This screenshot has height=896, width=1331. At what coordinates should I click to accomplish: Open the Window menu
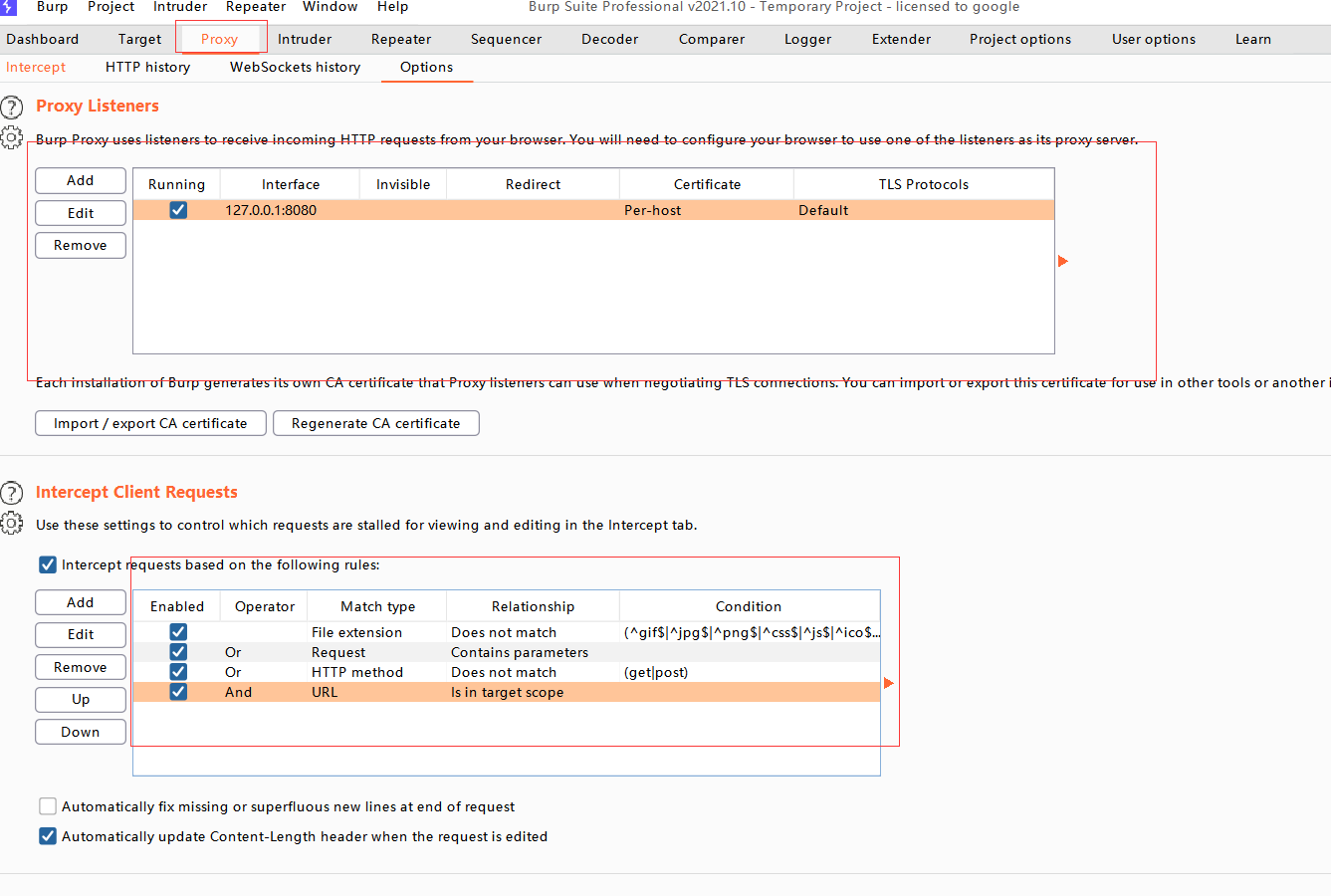click(x=330, y=7)
